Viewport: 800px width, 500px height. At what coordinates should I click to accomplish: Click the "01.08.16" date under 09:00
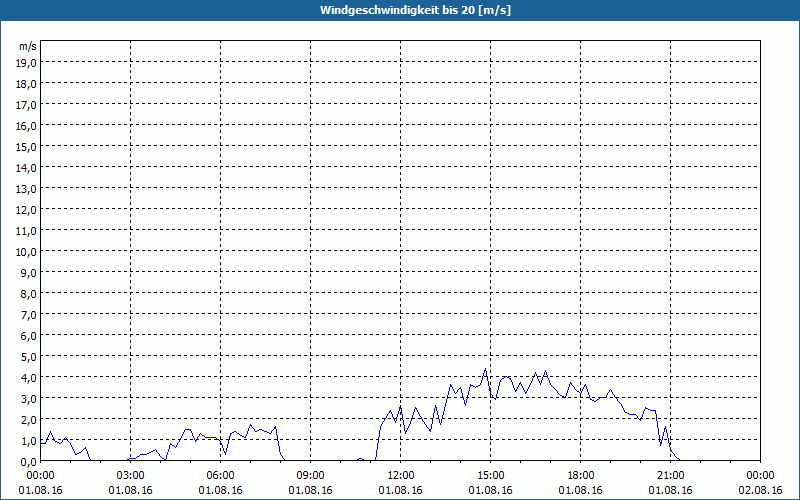[x=310, y=490]
